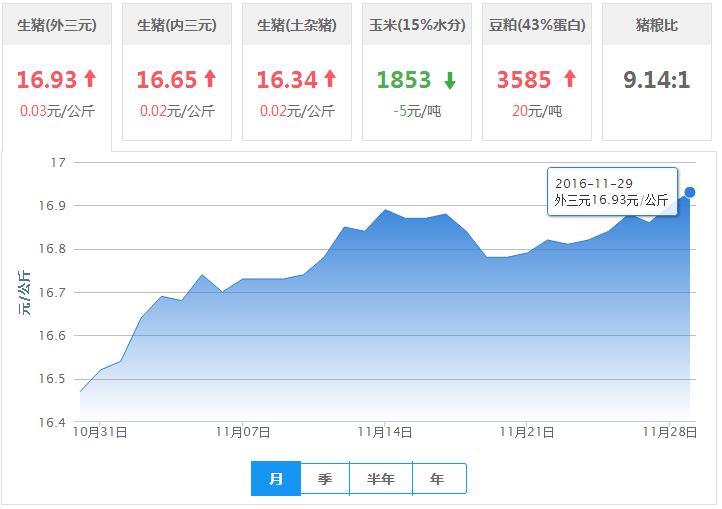Select the 生猪(外三元) price tab

[57, 77]
